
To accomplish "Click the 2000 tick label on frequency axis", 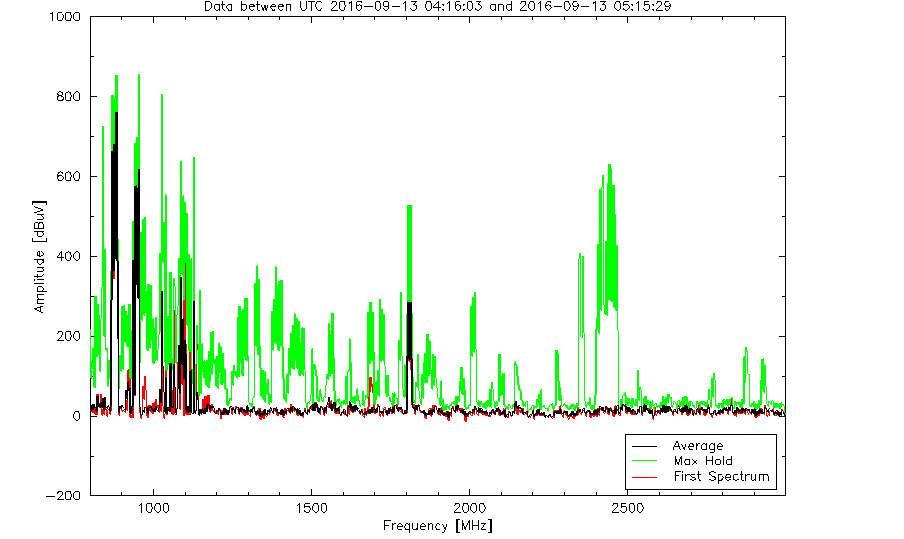I will 469,508.
